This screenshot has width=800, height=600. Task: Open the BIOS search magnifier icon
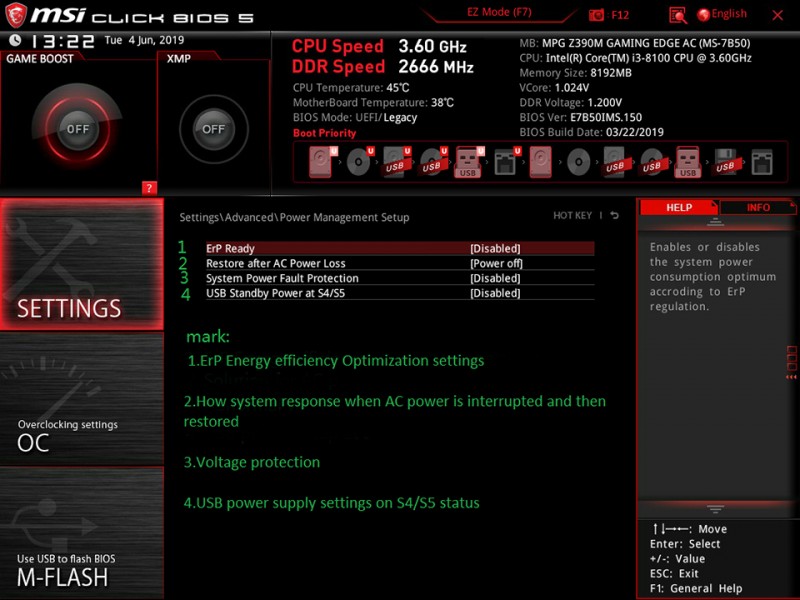click(678, 15)
